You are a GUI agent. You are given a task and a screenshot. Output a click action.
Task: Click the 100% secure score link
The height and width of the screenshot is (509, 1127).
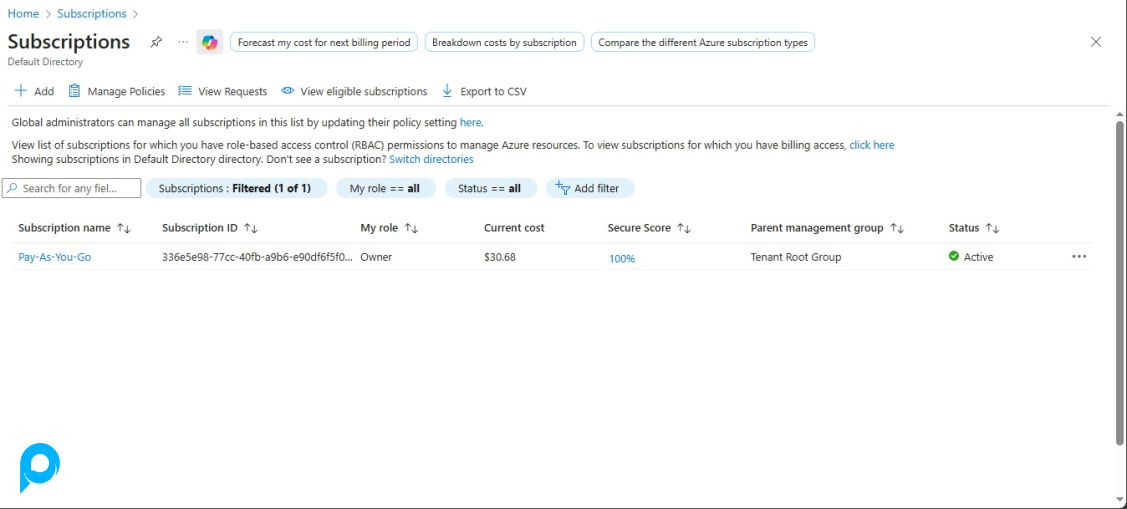622,258
